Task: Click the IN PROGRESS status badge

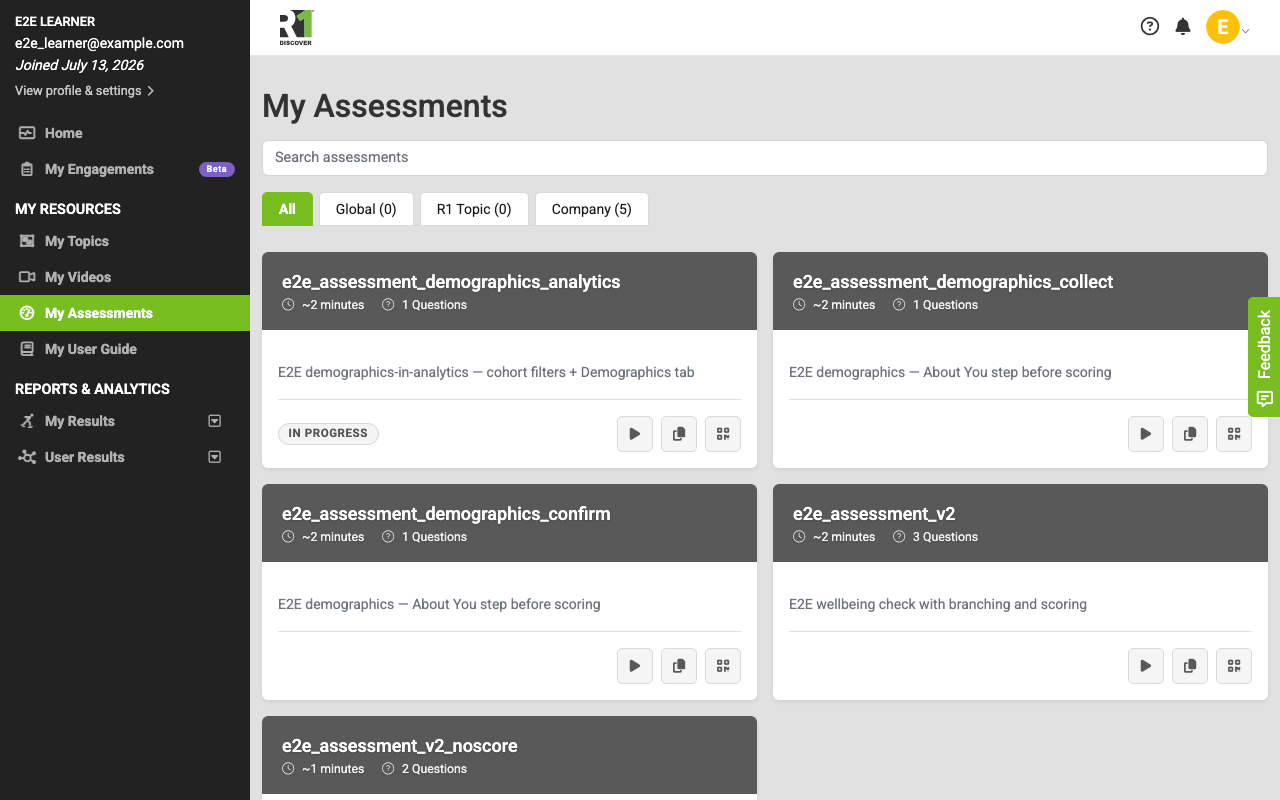Action: pos(328,433)
